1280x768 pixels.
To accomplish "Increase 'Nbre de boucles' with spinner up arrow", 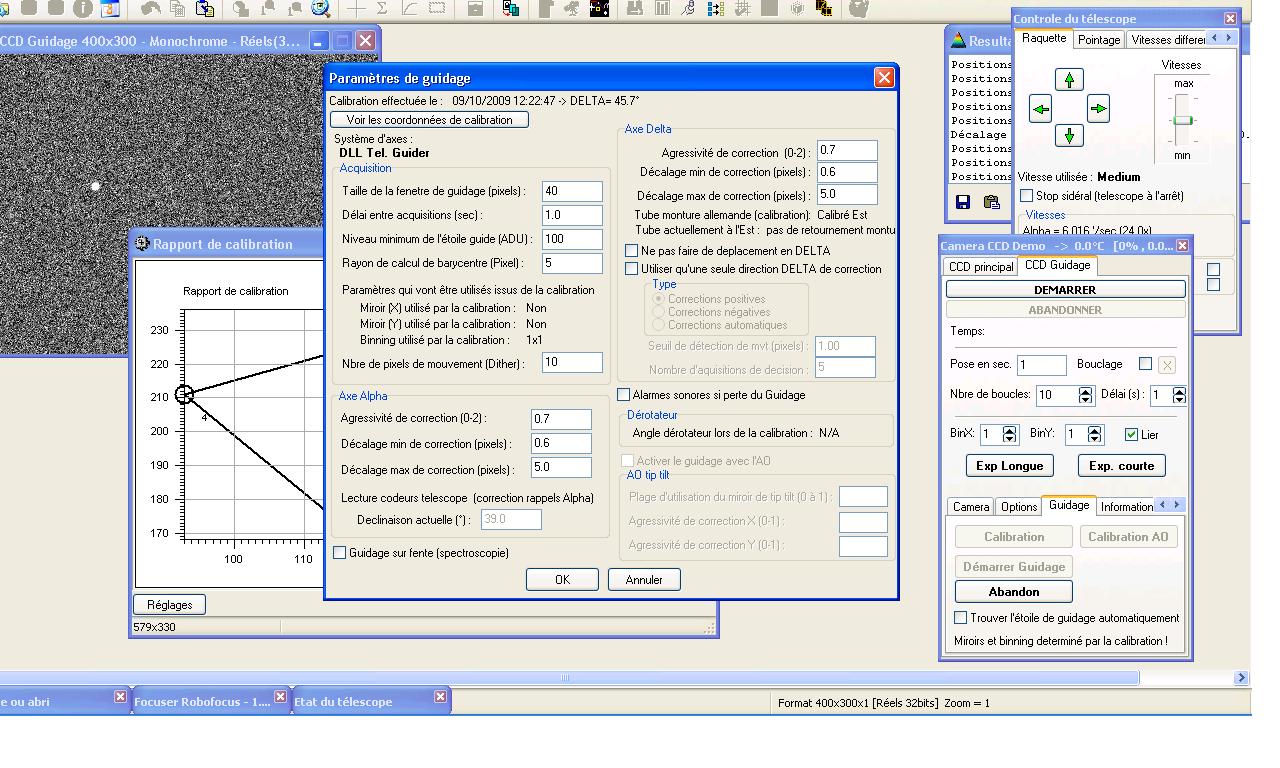I will coord(1086,390).
